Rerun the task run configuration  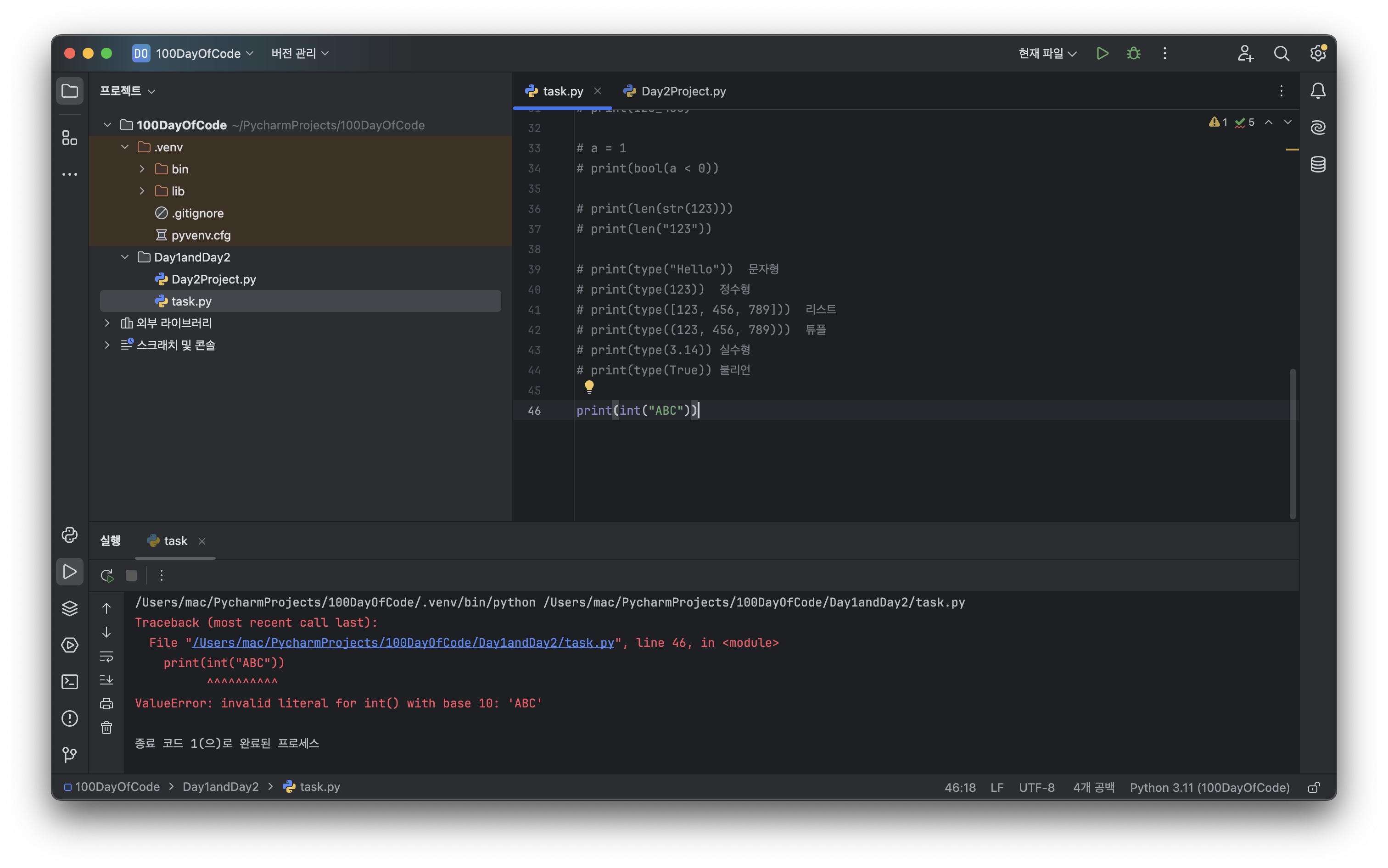click(x=107, y=575)
